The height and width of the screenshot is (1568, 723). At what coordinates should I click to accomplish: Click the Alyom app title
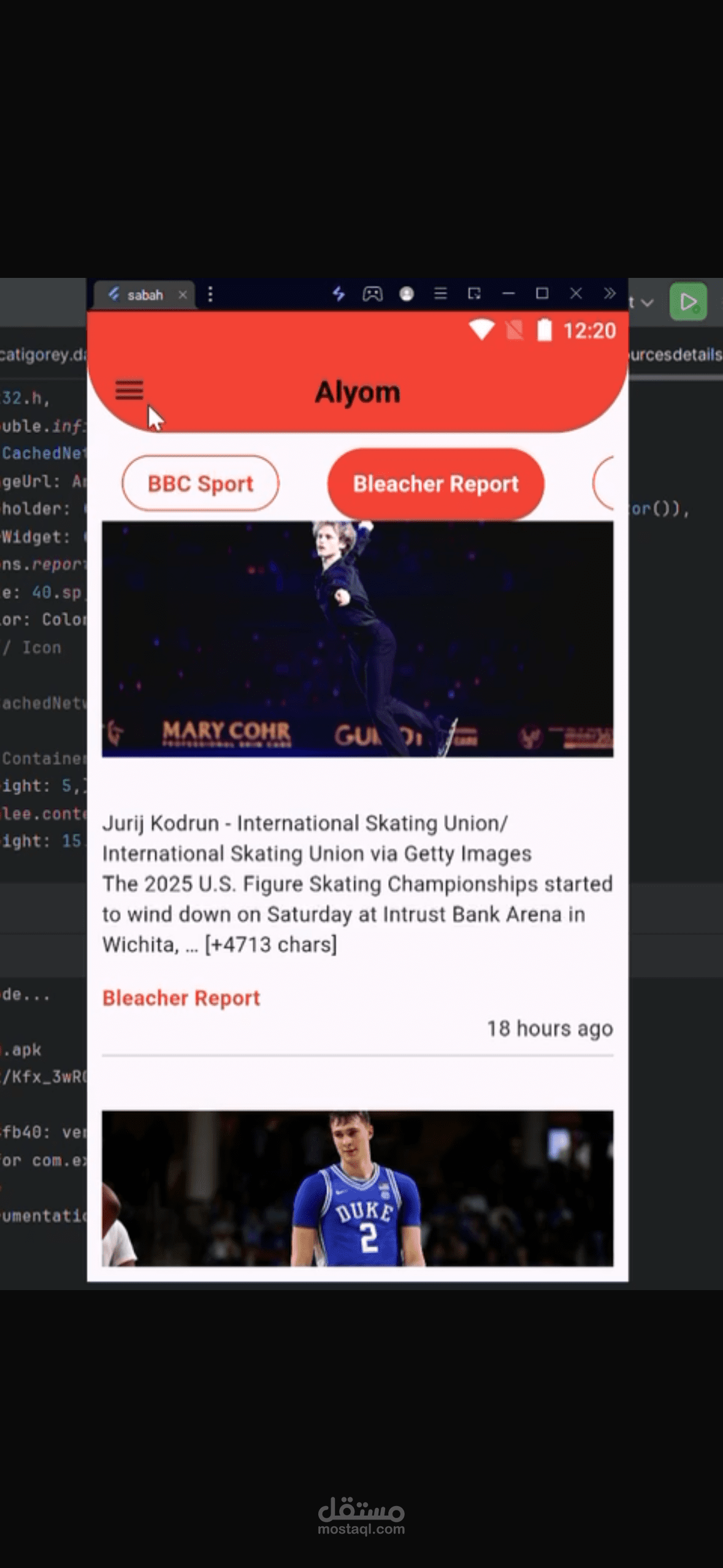coord(358,392)
